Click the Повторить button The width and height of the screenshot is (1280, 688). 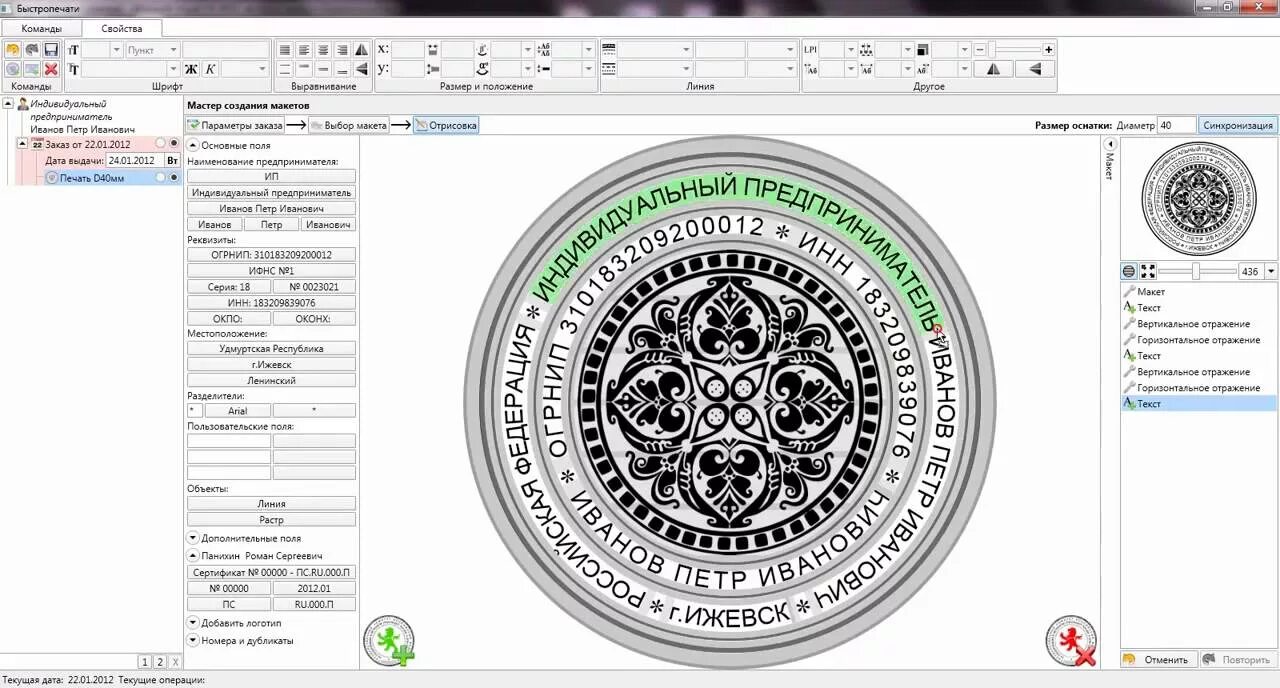point(1237,660)
